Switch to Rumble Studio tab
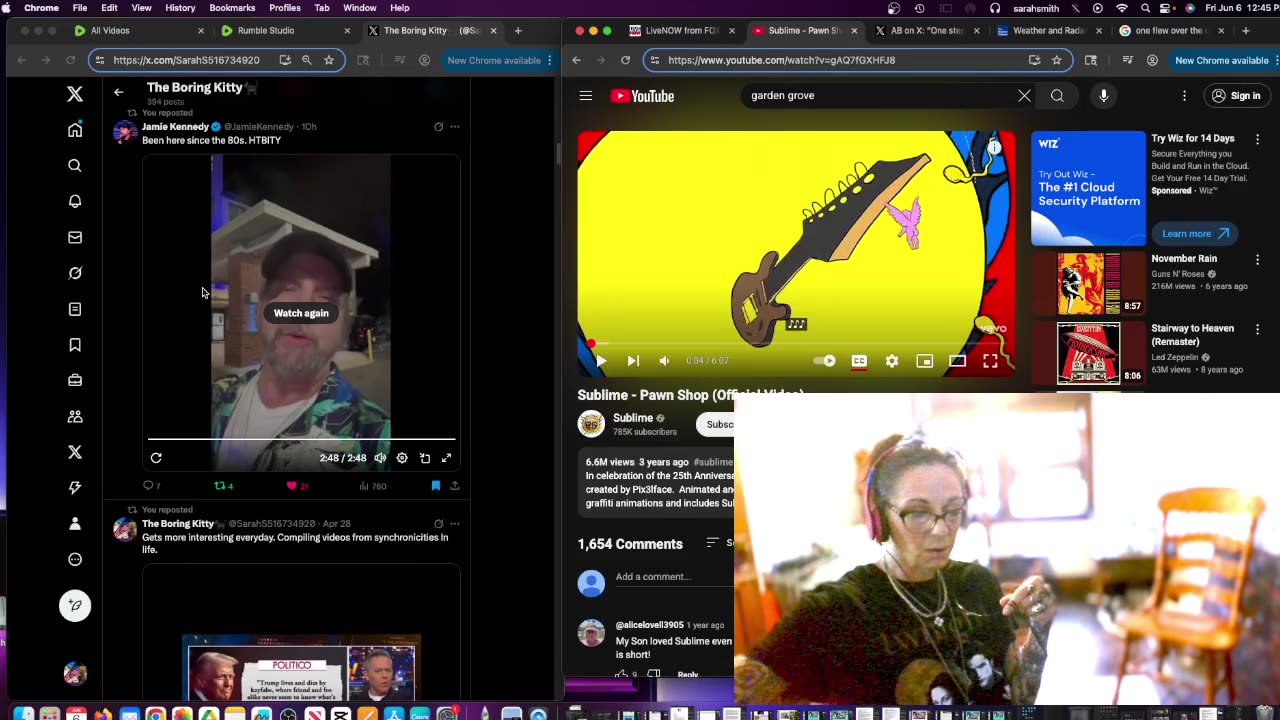Image resolution: width=1280 pixels, height=720 pixels. click(x=285, y=31)
